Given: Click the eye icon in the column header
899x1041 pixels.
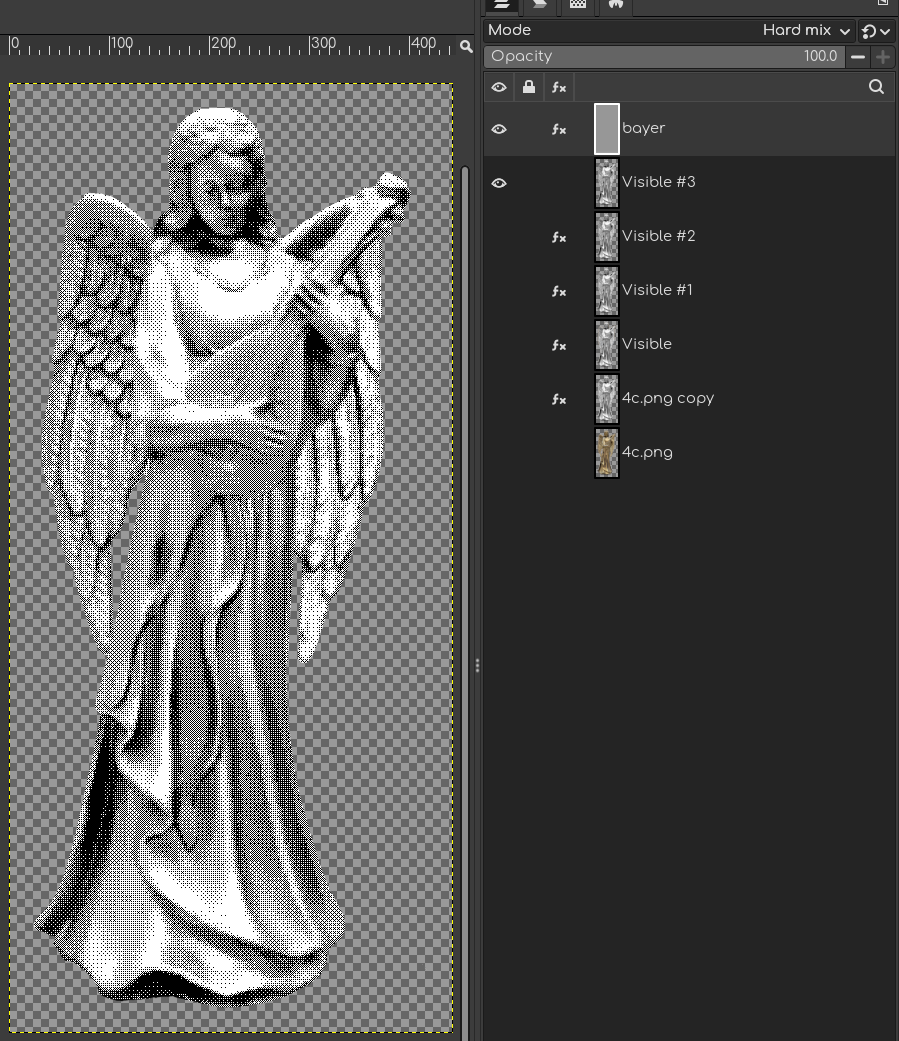Looking at the screenshot, I should 499,87.
